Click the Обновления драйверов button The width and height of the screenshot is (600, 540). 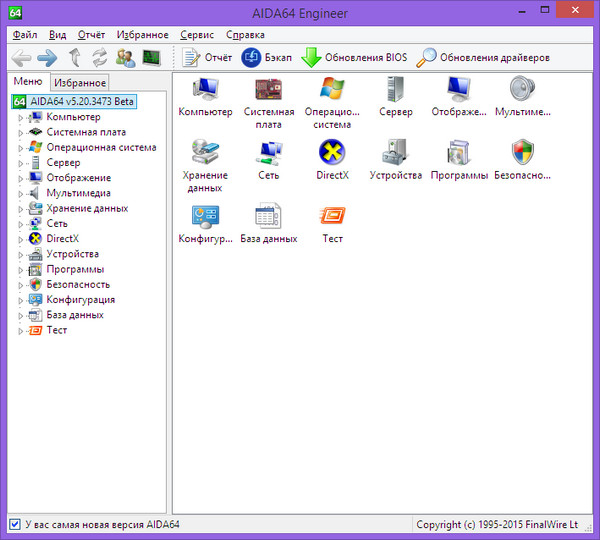[483, 58]
